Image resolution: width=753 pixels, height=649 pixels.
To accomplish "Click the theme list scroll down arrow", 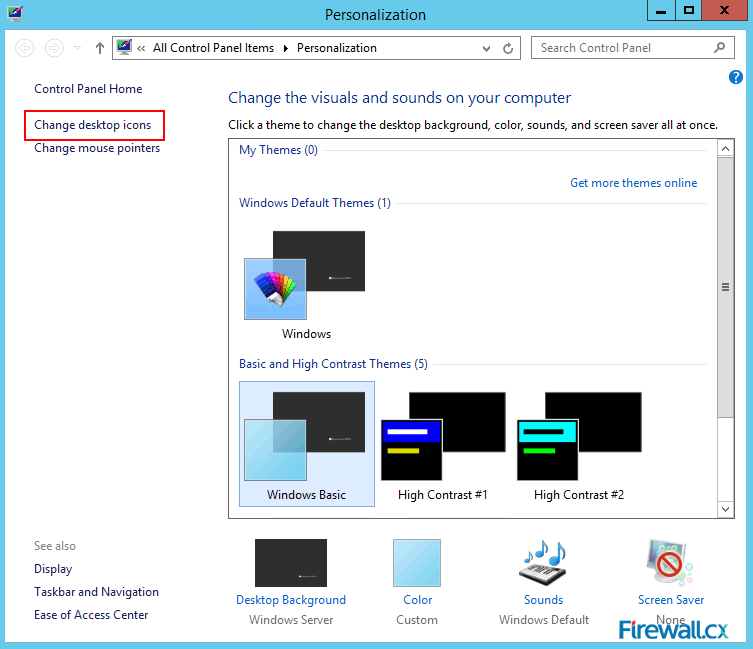I will pos(726,509).
